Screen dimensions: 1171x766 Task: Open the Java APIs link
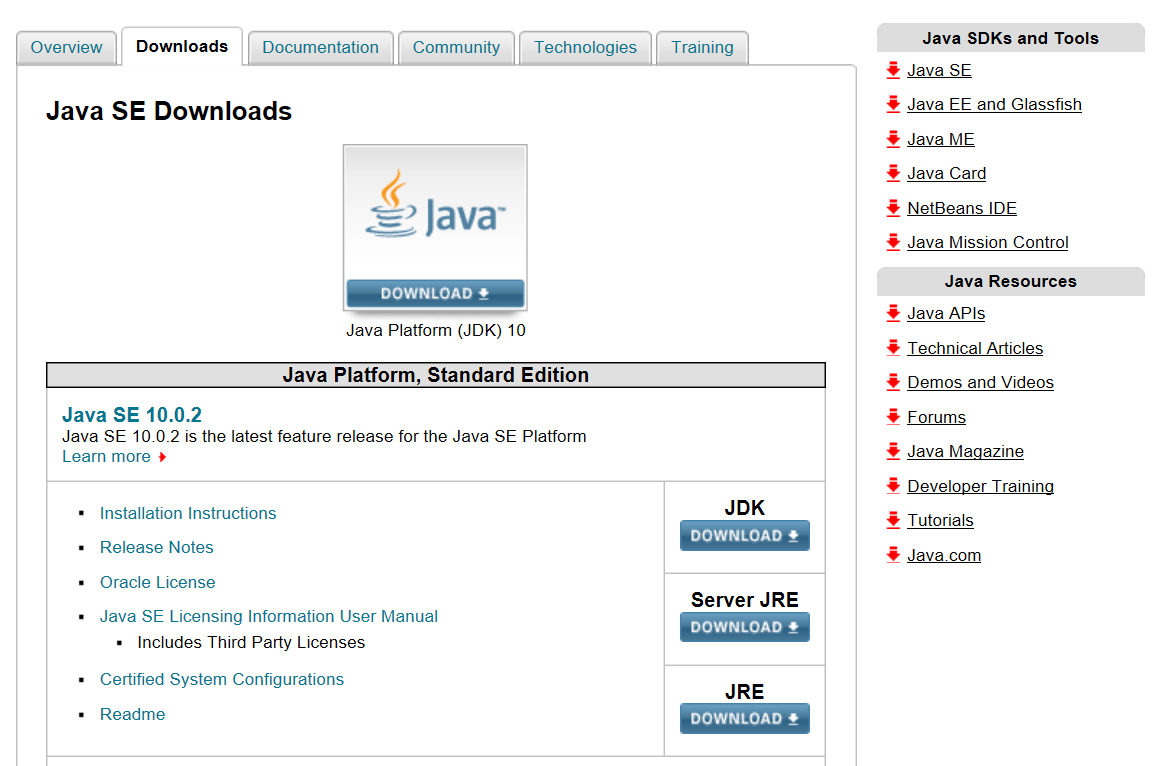coord(945,314)
